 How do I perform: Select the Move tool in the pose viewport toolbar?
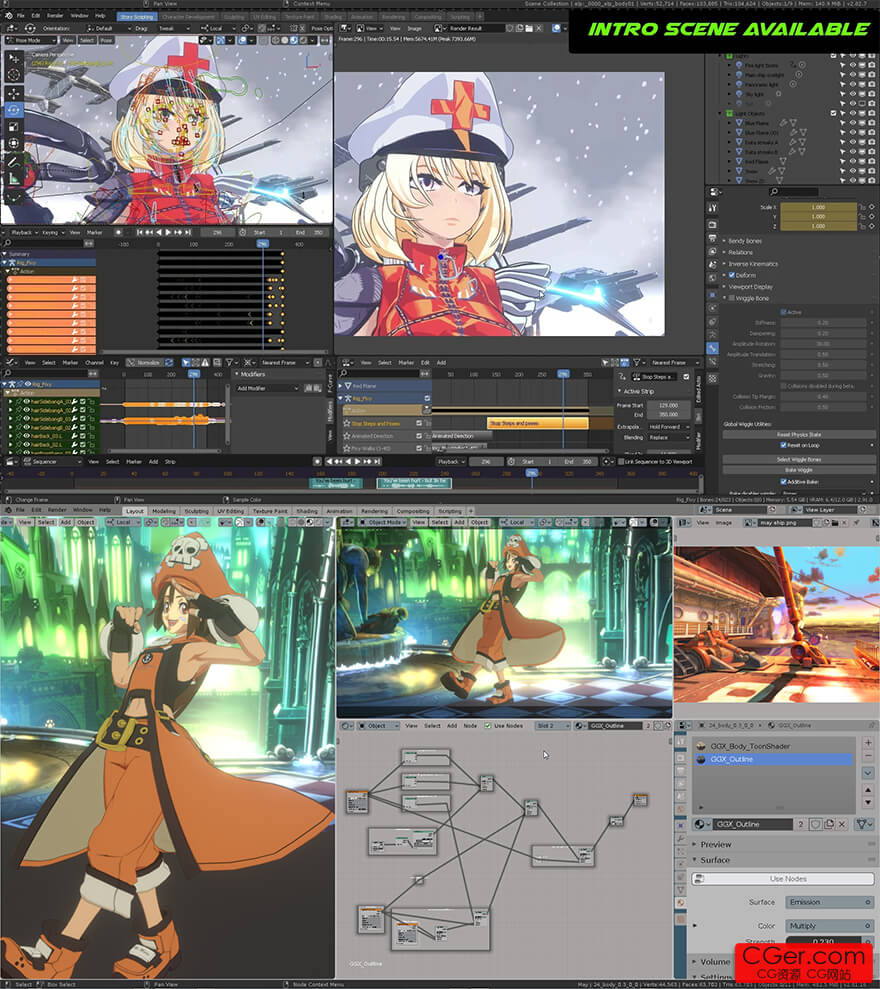tap(13, 93)
